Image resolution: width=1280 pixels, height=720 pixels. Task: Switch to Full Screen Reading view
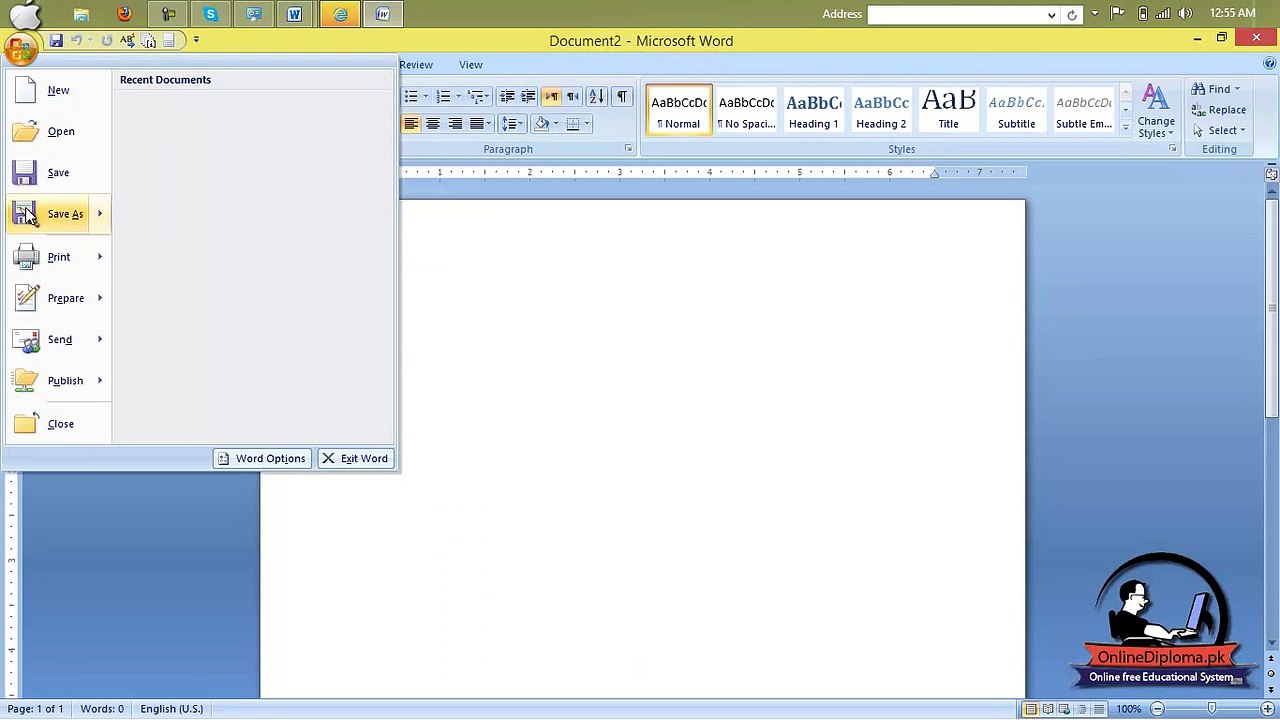click(x=1048, y=709)
